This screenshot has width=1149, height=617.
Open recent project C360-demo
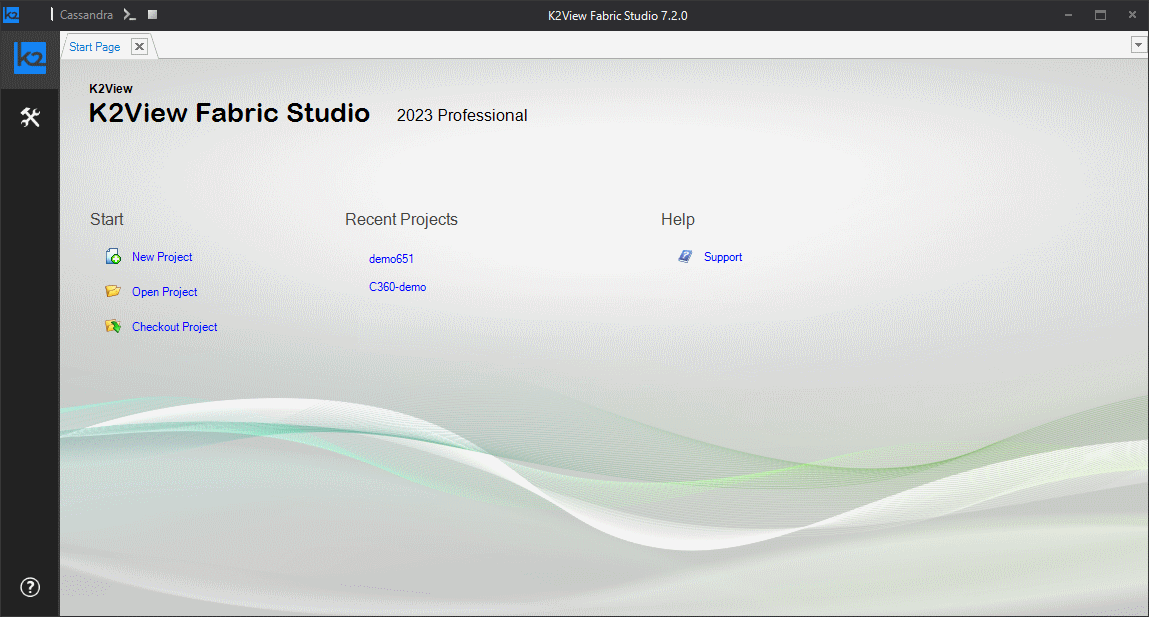tap(397, 287)
